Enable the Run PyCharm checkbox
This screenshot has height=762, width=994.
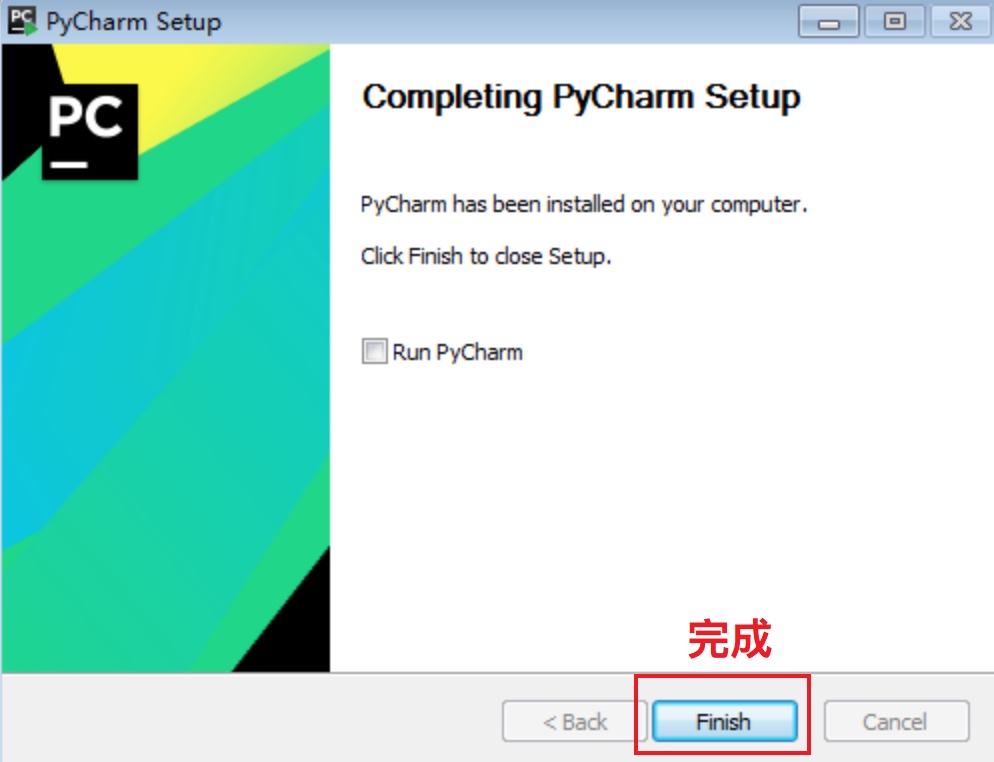click(374, 351)
